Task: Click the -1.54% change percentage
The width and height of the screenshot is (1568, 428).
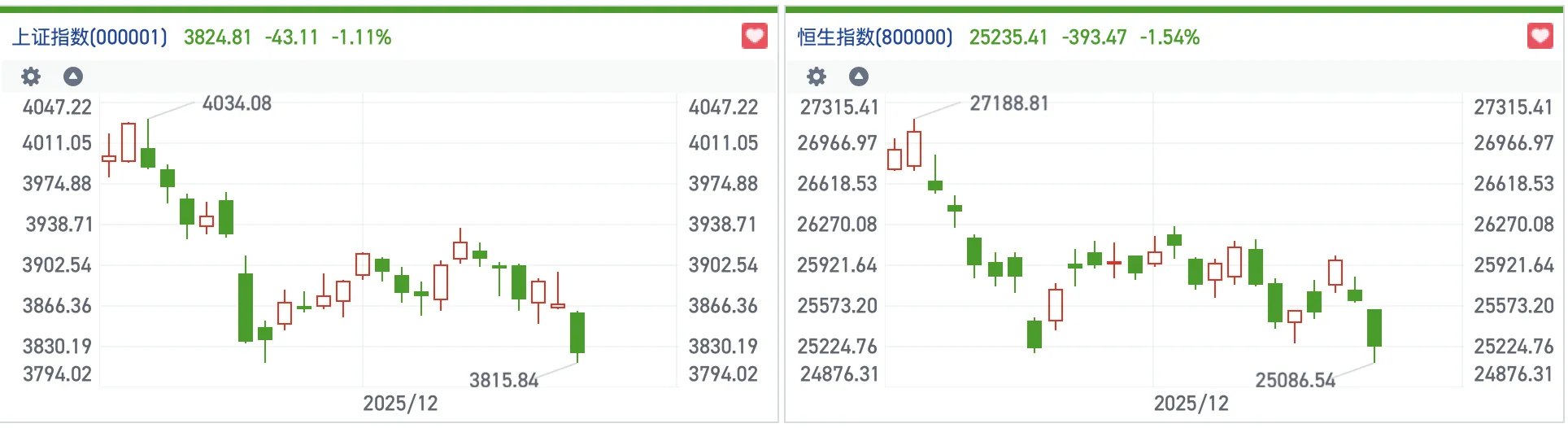Action: click(1169, 37)
